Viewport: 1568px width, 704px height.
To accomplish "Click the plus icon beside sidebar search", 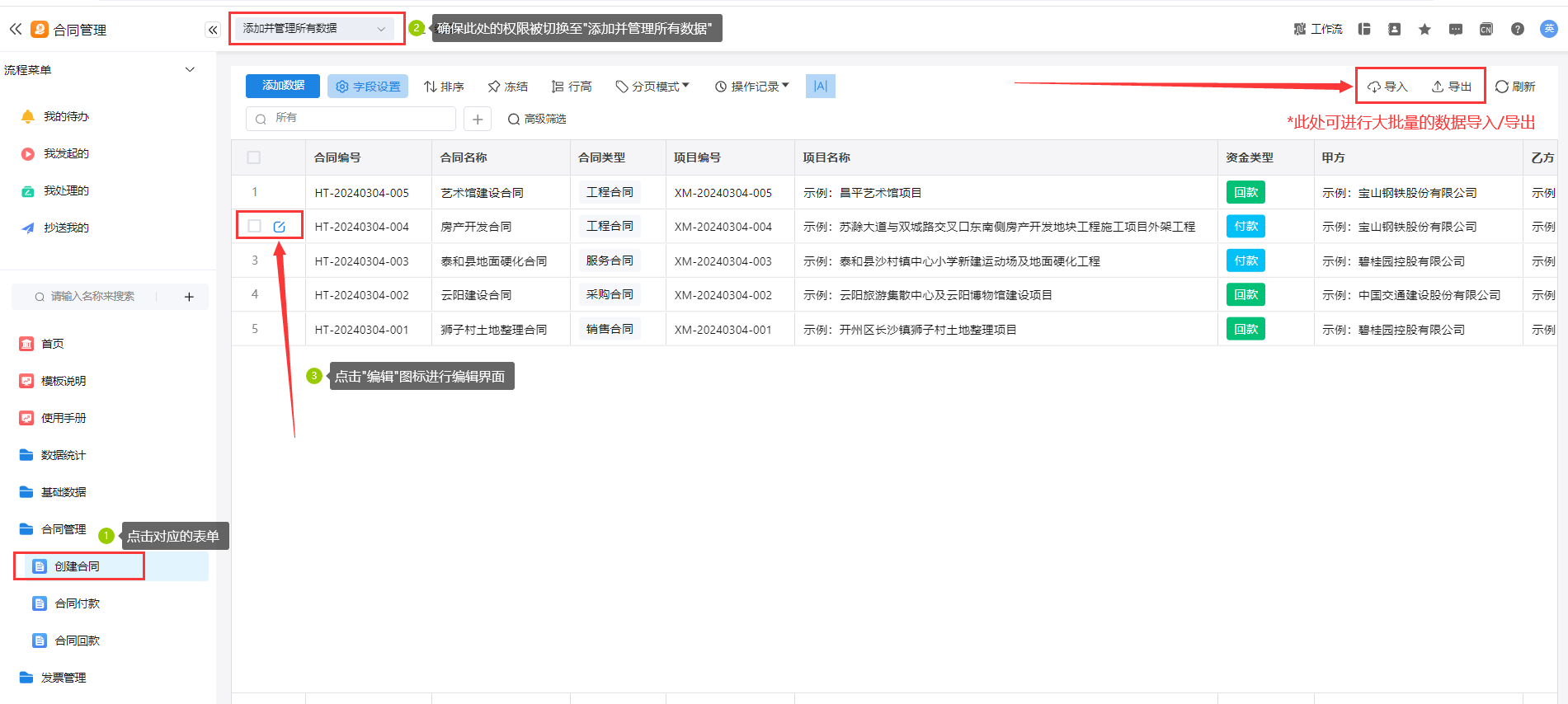I will (189, 297).
